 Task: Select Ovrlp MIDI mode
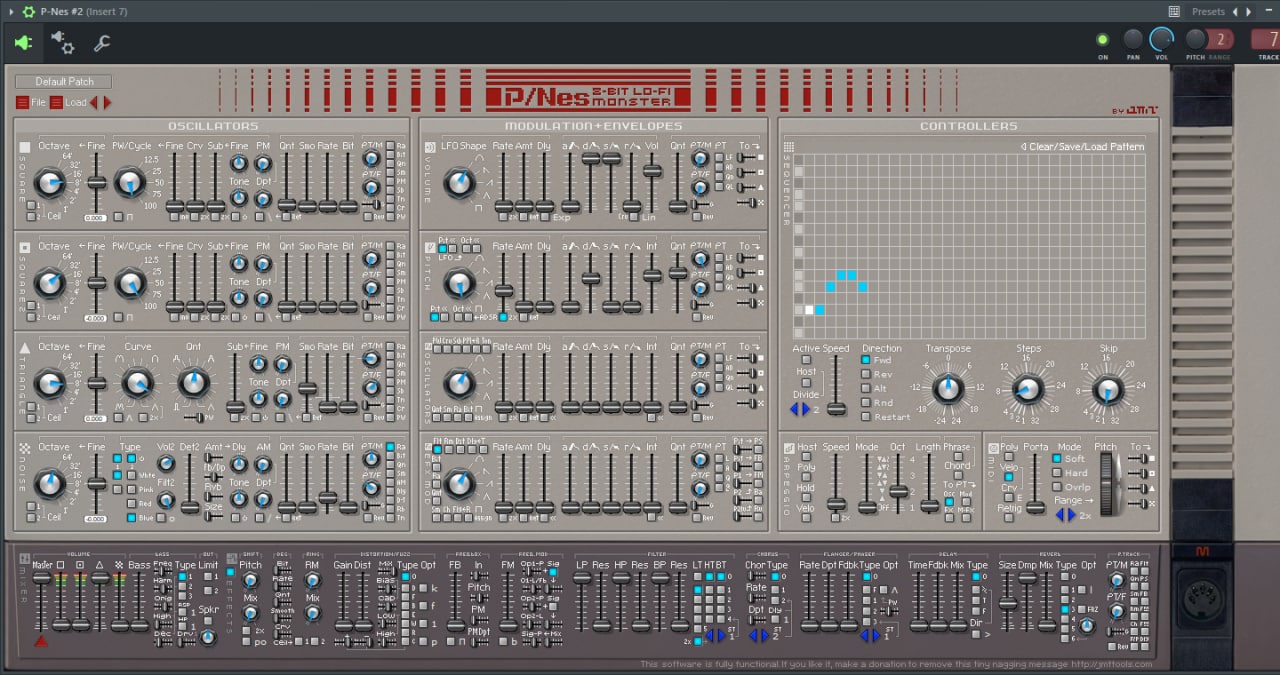coord(1056,487)
